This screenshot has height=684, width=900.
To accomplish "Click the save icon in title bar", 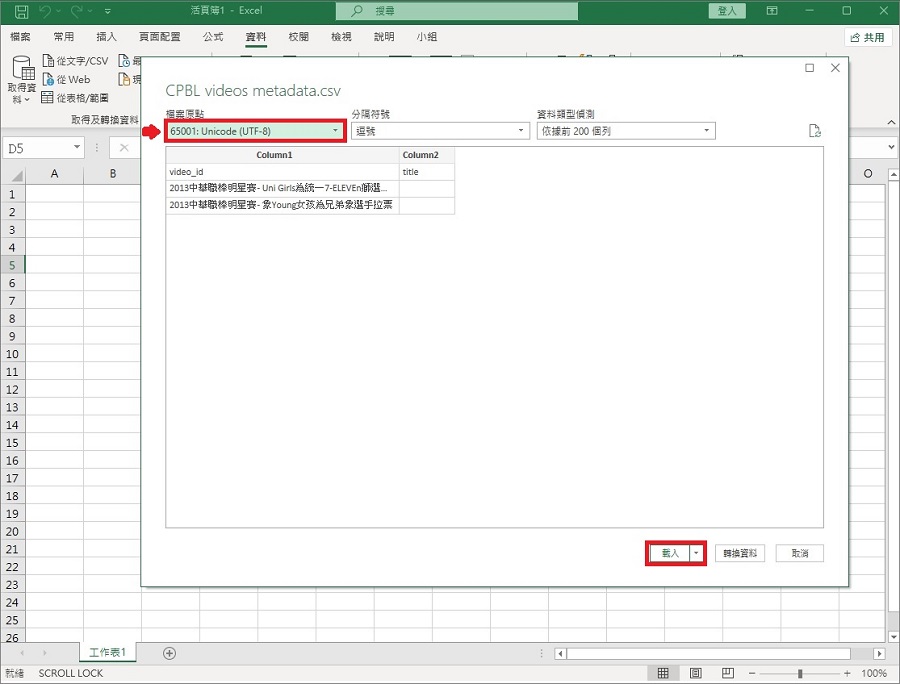I will [21, 11].
